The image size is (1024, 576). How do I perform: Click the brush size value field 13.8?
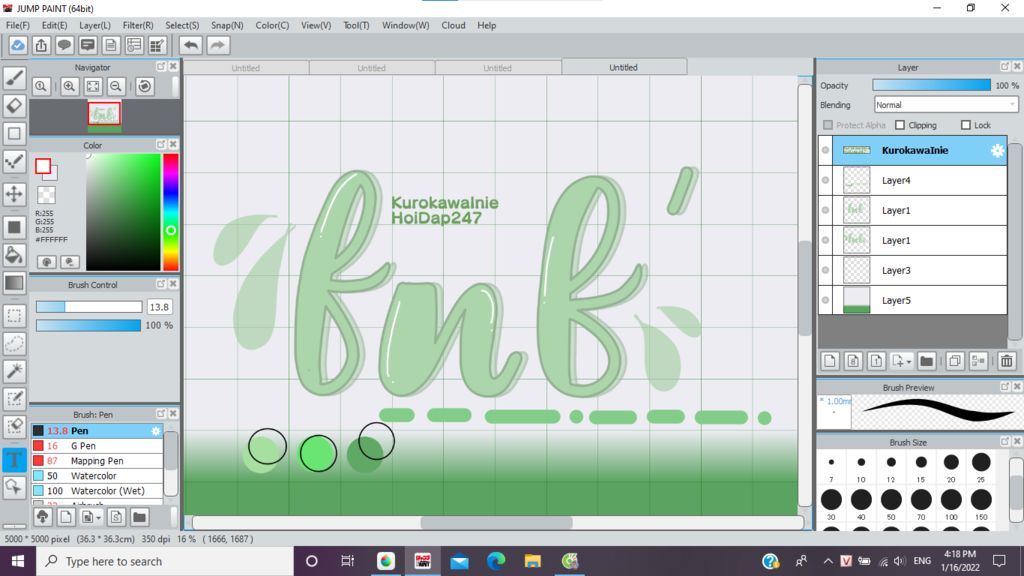click(x=159, y=307)
